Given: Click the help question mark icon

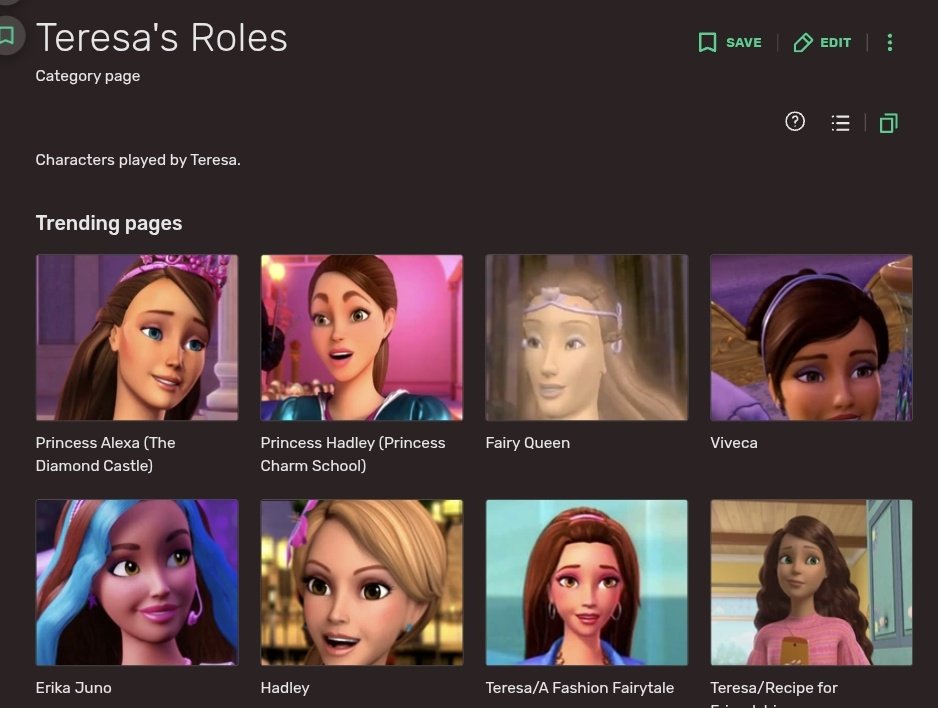Looking at the screenshot, I should tap(794, 122).
